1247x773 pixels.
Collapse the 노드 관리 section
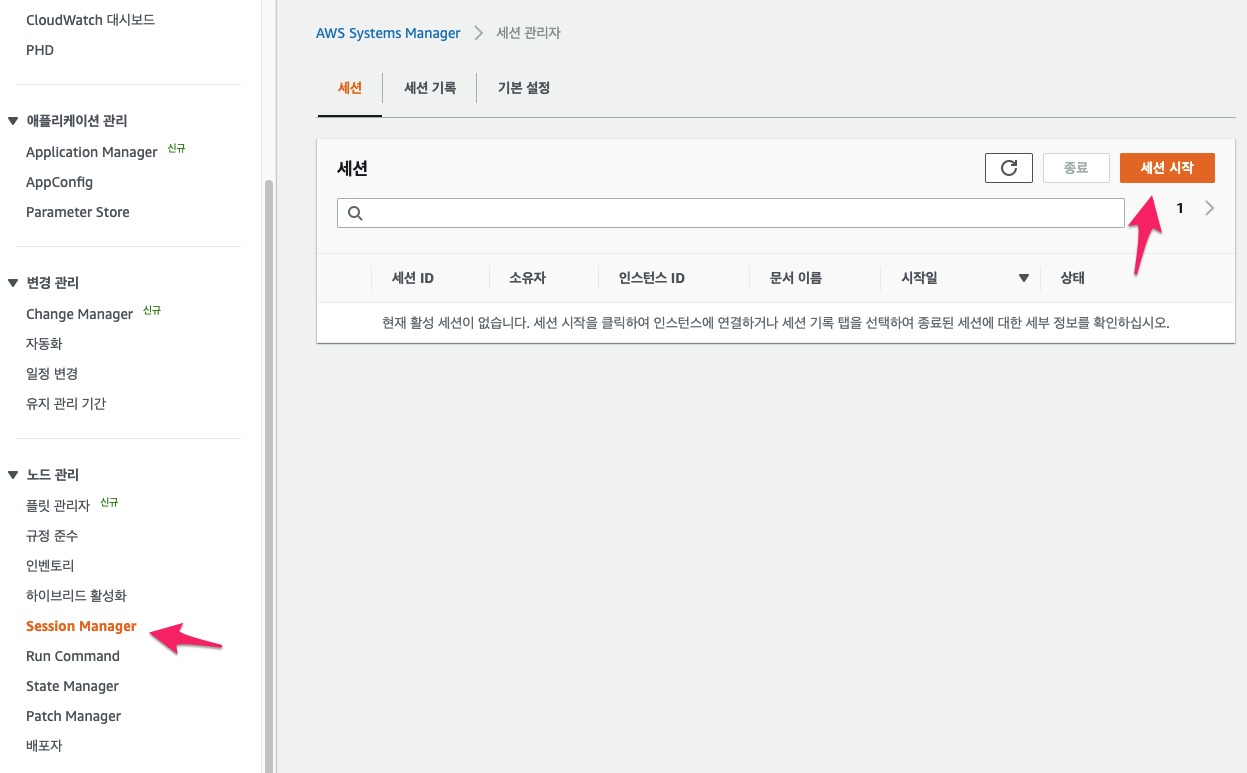[13, 475]
